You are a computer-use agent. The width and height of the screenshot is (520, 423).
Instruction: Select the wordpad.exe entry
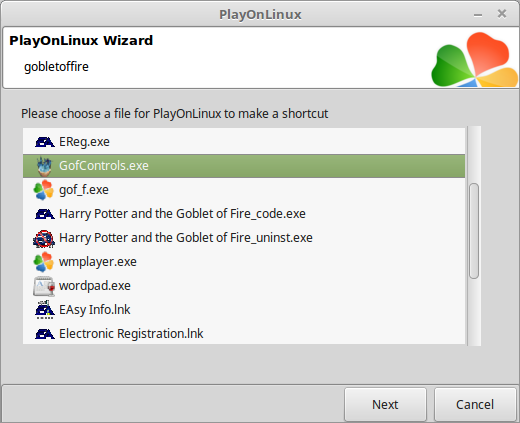pyautogui.click(x=244, y=286)
